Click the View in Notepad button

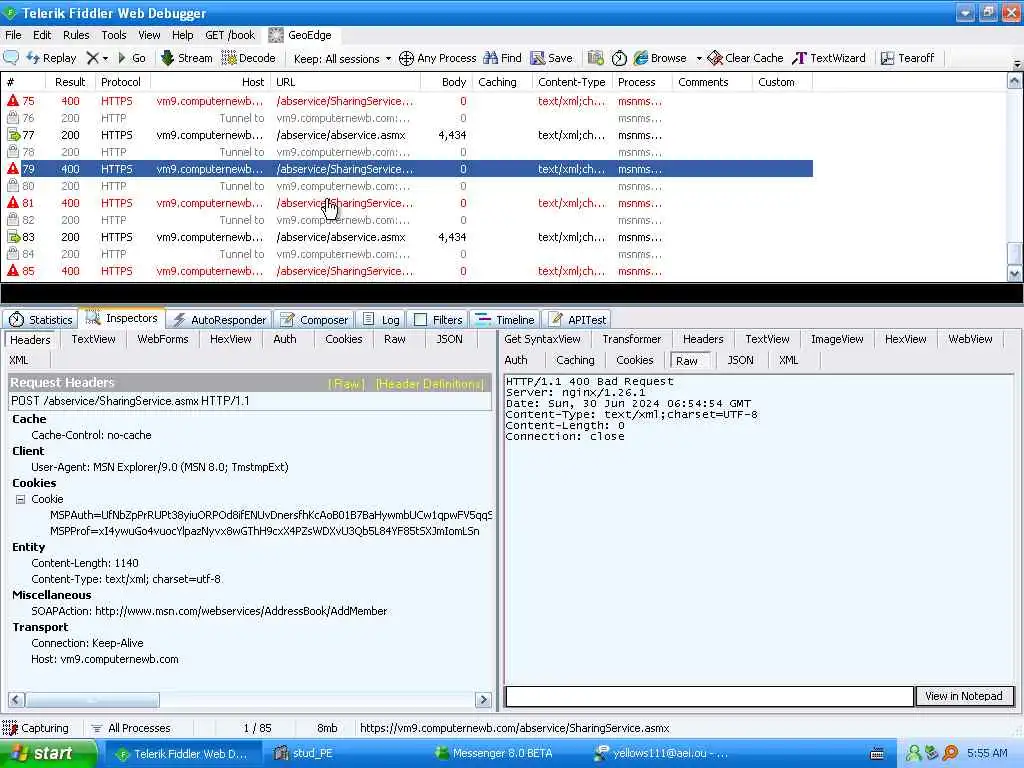(x=964, y=696)
